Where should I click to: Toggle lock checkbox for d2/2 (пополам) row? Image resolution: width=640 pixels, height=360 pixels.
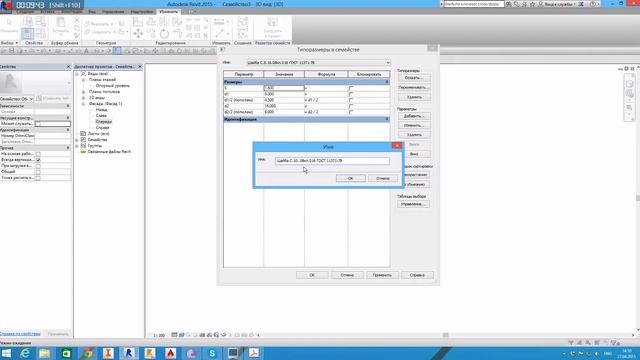point(351,112)
